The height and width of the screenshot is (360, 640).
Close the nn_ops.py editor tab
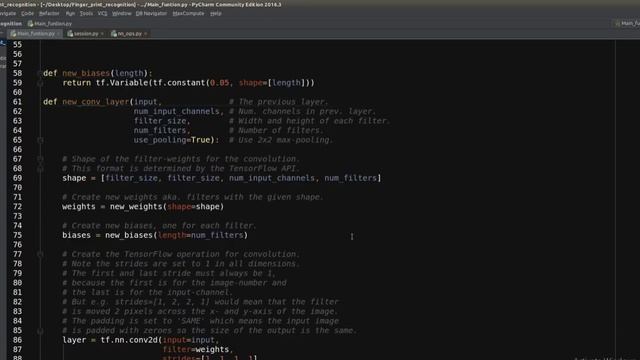pyautogui.click(x=145, y=34)
